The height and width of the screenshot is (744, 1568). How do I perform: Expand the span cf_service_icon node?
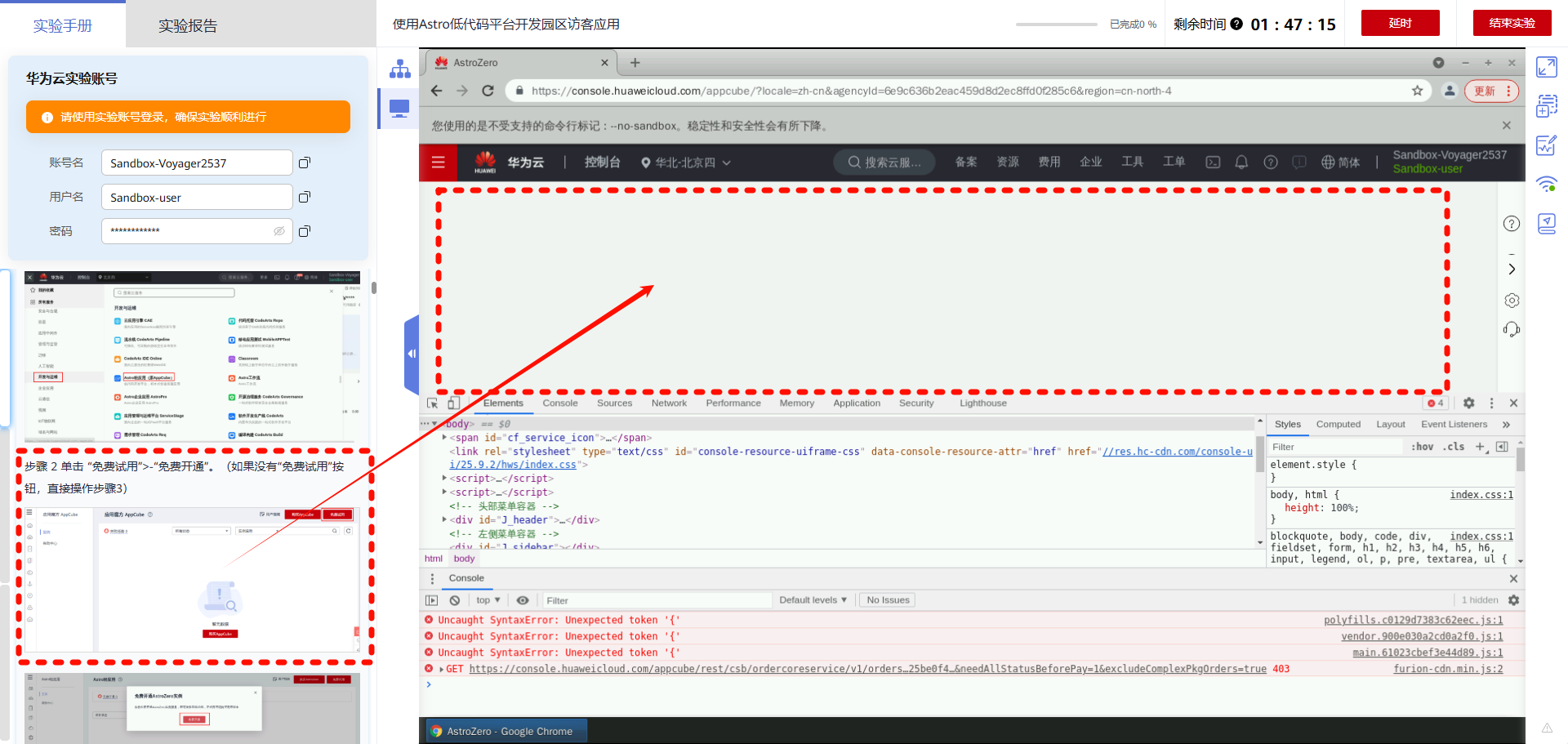(444, 438)
